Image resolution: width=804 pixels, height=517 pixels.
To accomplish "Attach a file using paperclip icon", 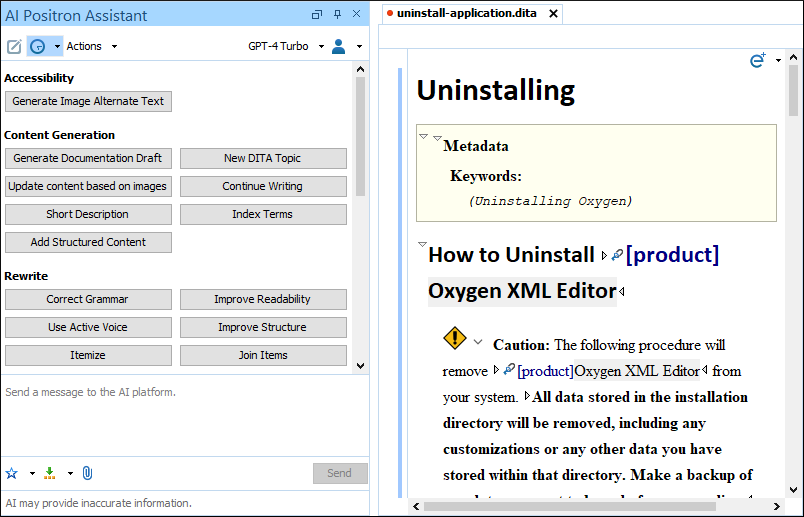I will [x=87, y=473].
